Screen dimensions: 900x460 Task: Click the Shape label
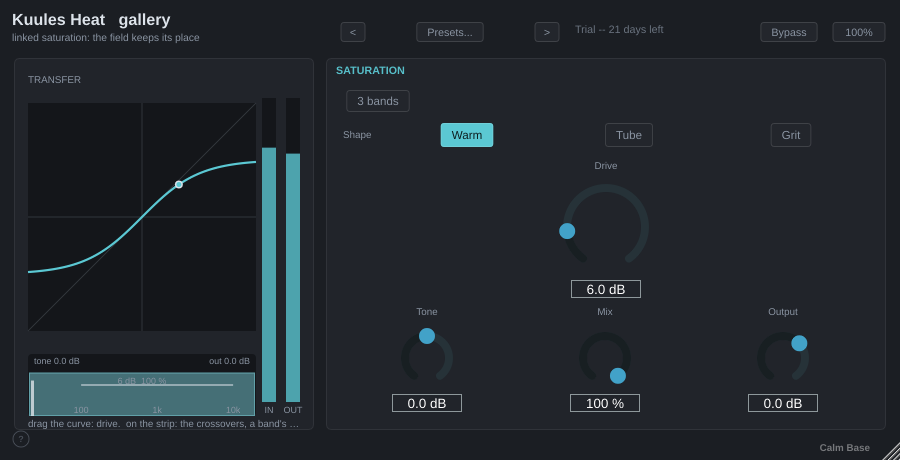pos(357,135)
